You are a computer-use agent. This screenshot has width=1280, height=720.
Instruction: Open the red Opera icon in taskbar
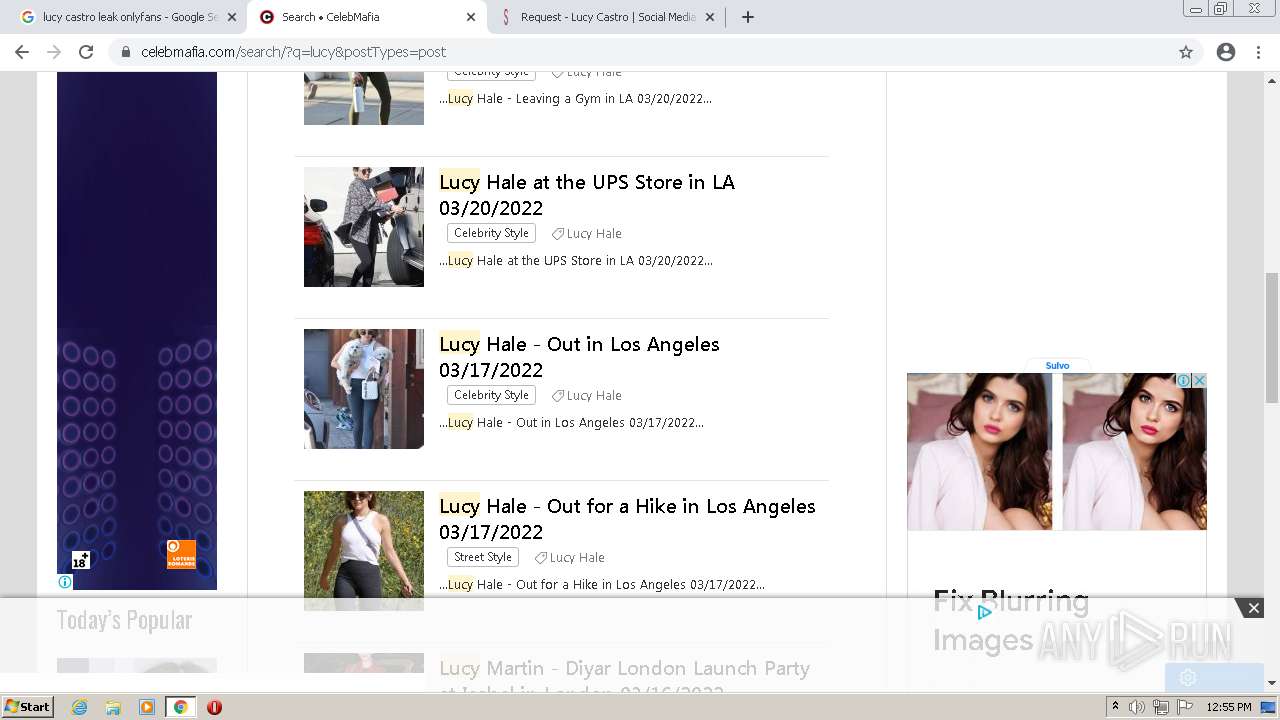coord(214,707)
